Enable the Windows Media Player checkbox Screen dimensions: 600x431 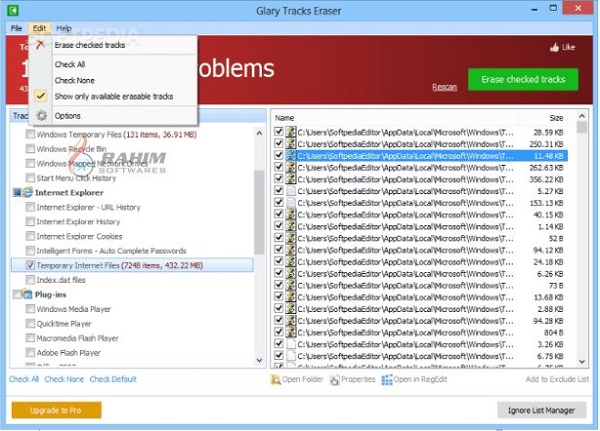30,309
